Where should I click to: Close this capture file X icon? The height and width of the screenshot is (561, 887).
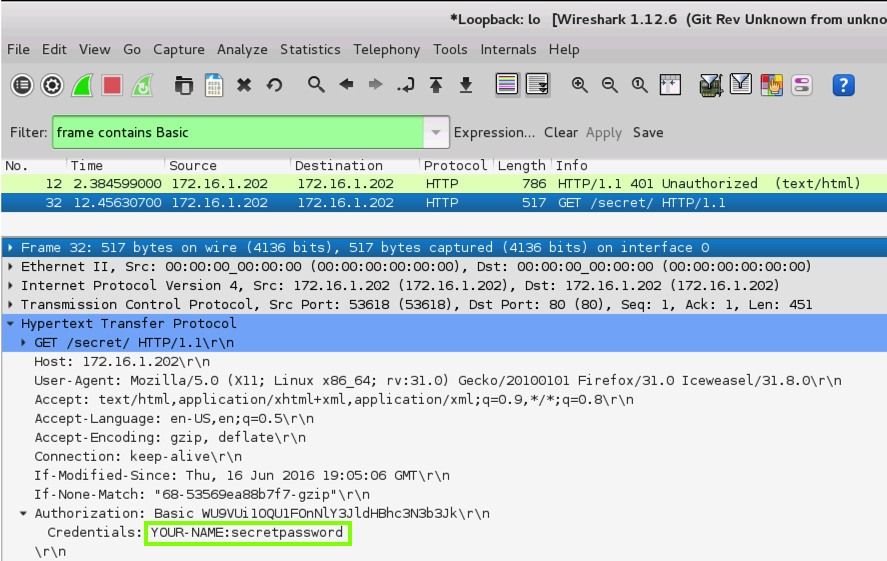pos(244,85)
